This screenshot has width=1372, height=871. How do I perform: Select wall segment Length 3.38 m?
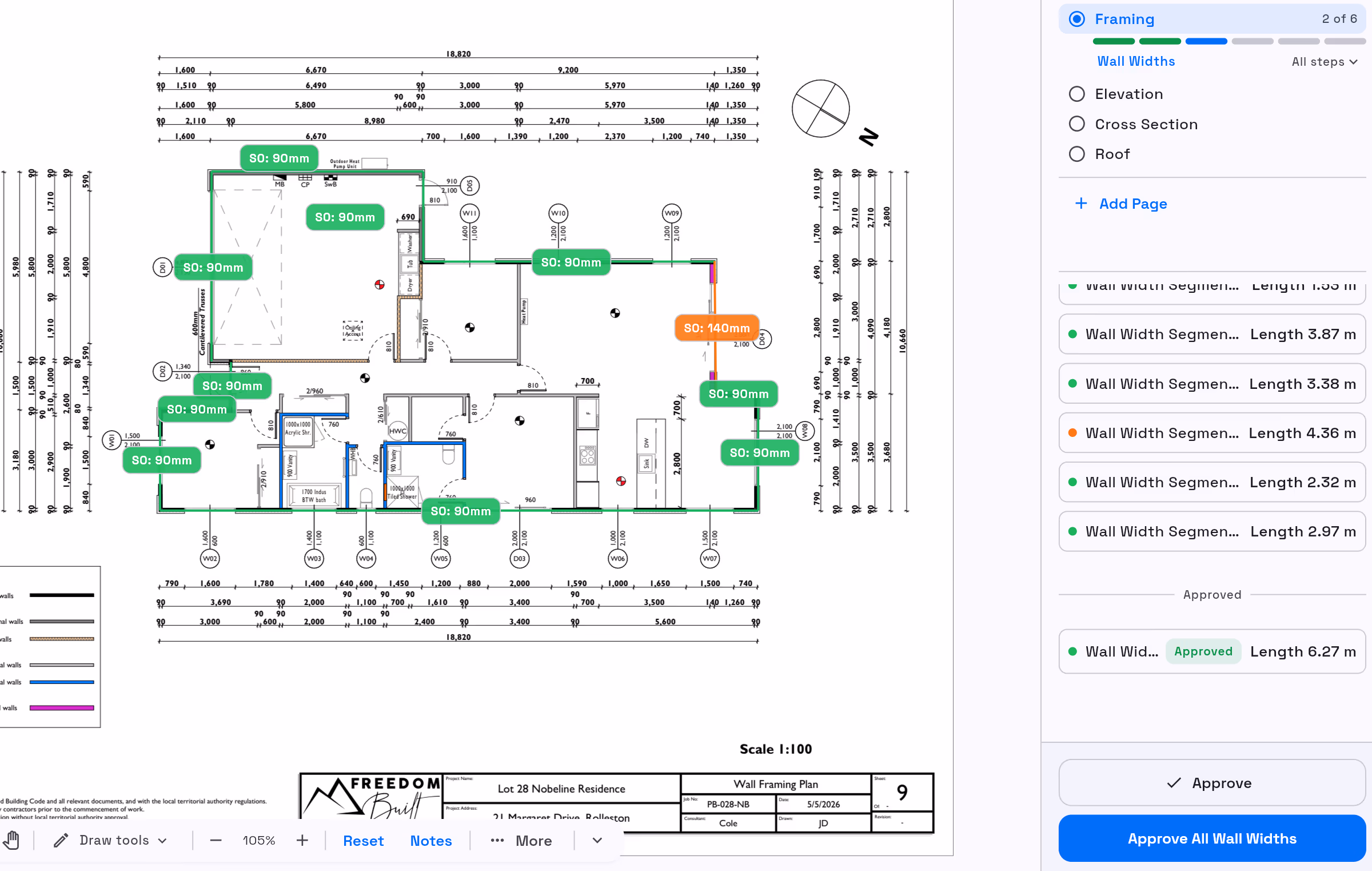click(x=1212, y=384)
